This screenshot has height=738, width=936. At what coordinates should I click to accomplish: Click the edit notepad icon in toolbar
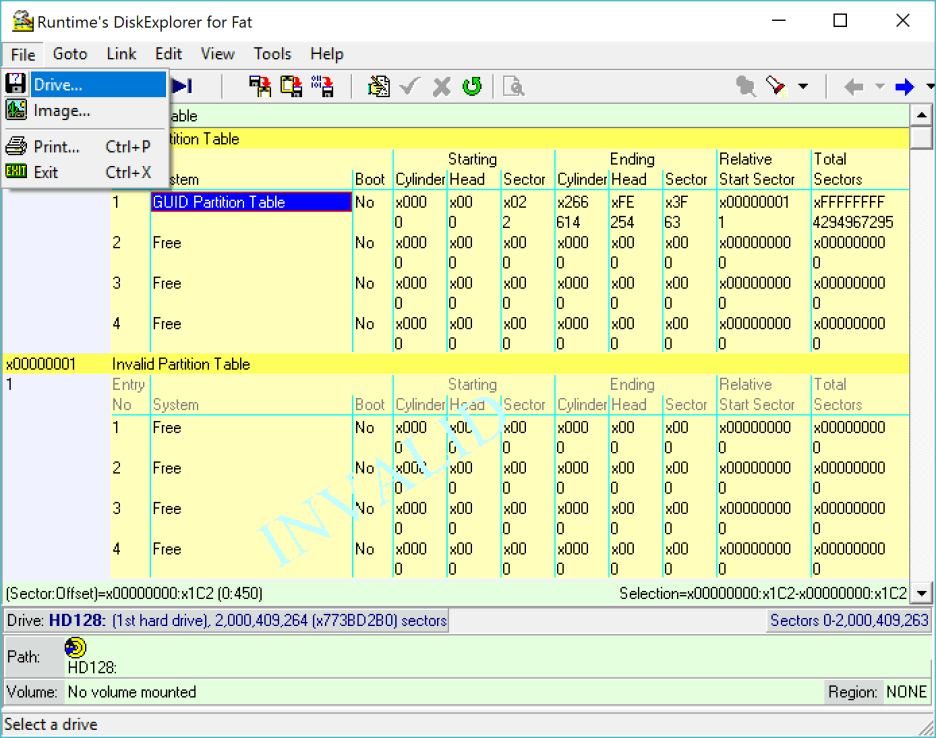[x=378, y=87]
